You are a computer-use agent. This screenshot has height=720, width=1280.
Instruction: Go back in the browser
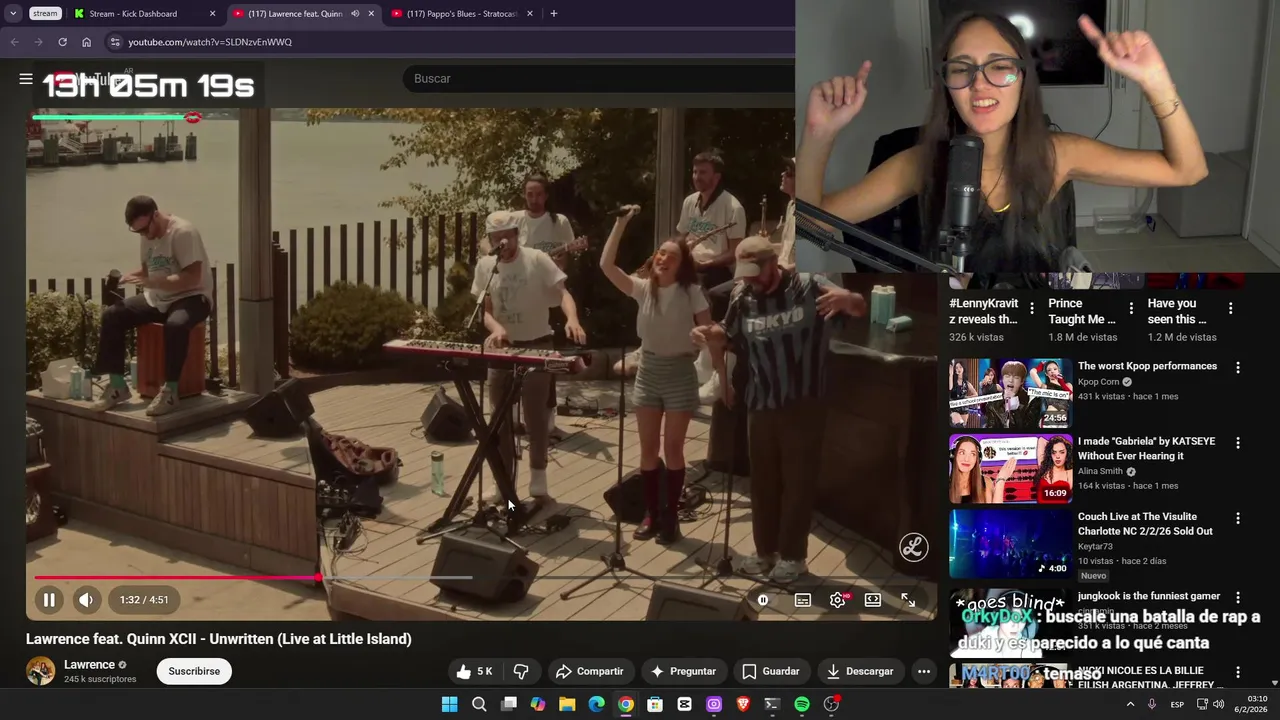tap(14, 42)
